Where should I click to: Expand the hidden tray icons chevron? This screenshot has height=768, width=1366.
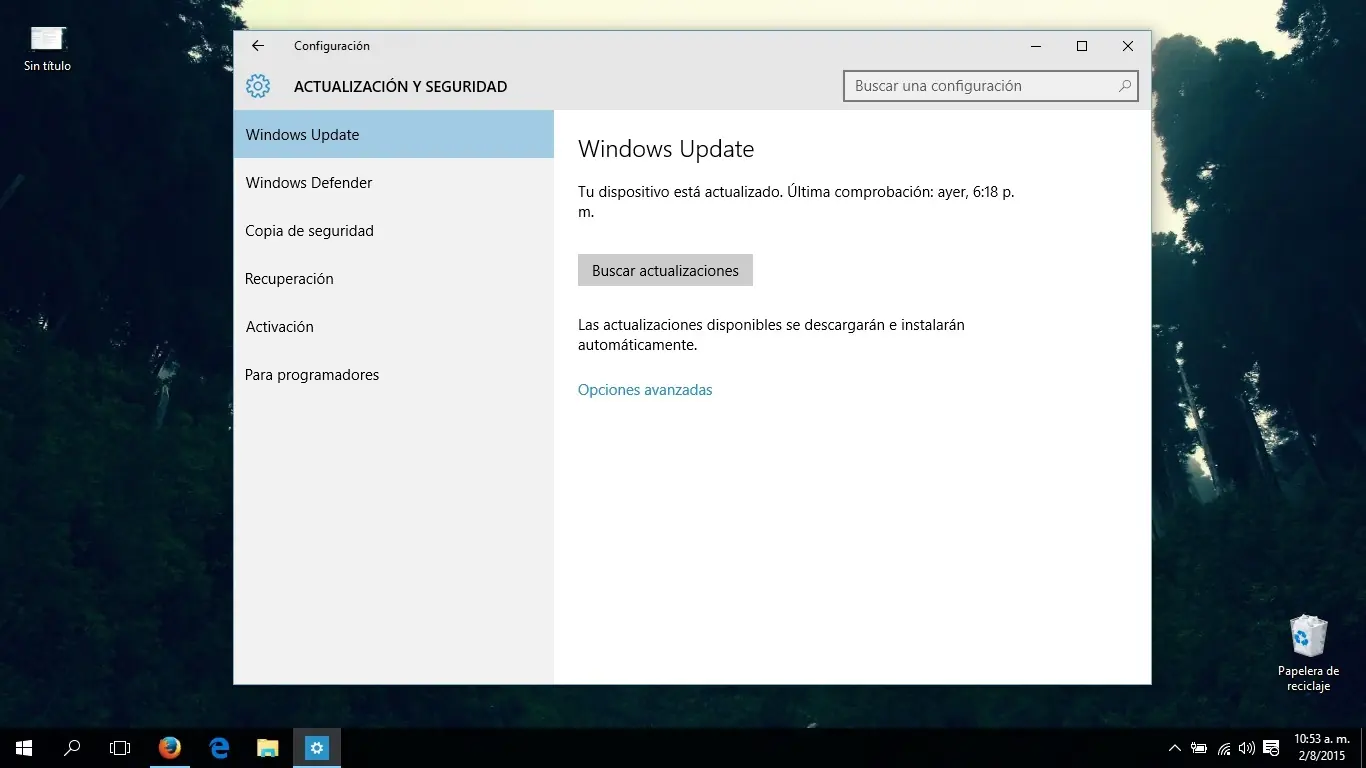[x=1174, y=747]
